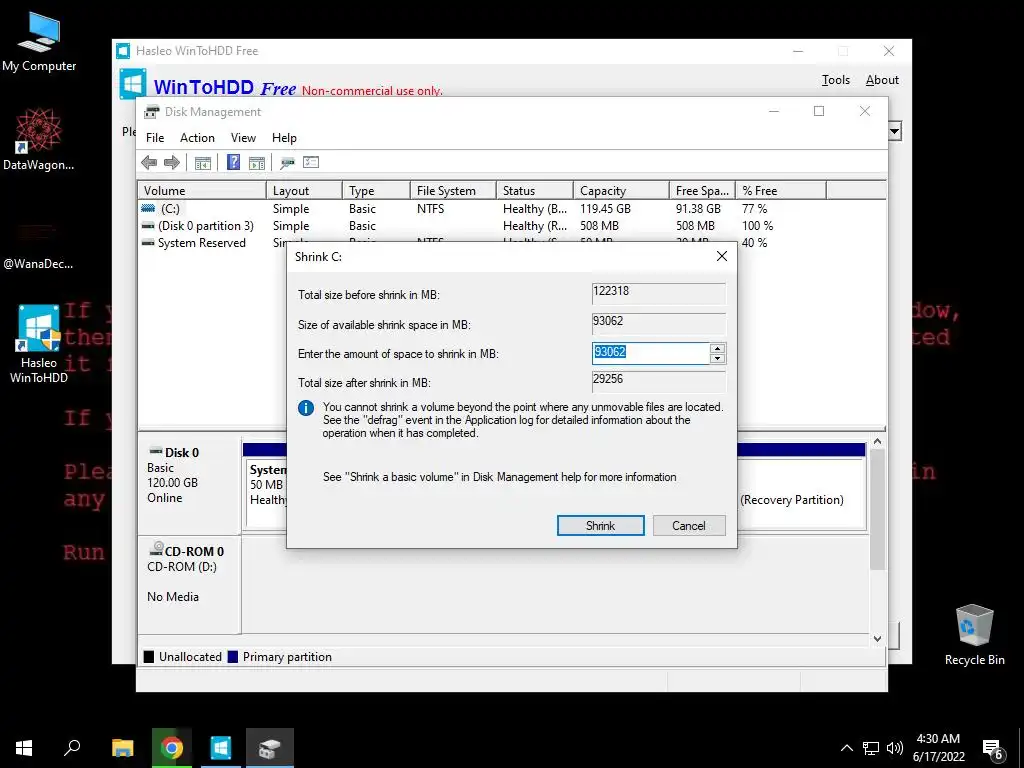Open taskbar search magnifier
Image resolution: width=1024 pixels, height=768 pixels.
pos(72,748)
